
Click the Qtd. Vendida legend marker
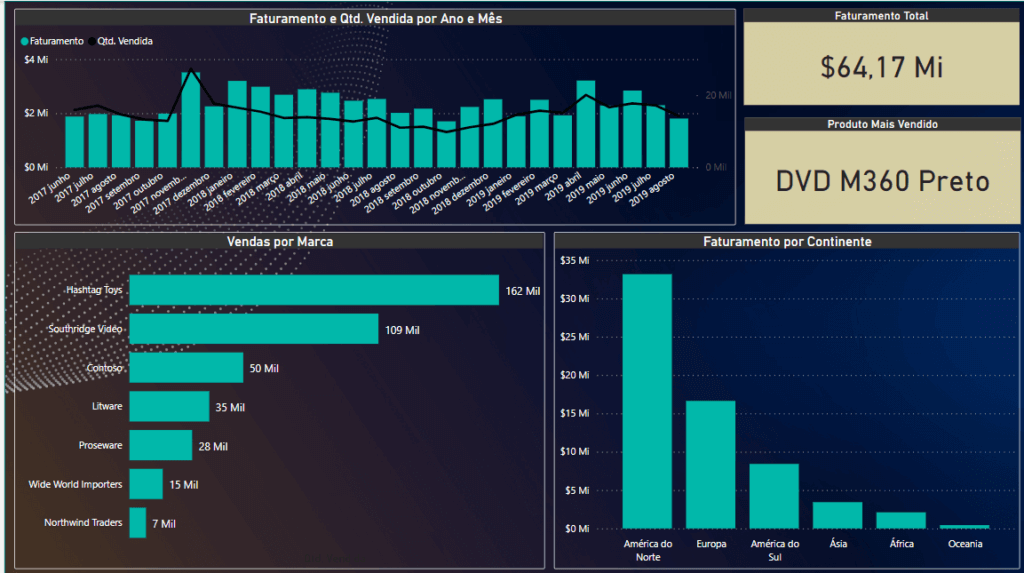click(92, 41)
